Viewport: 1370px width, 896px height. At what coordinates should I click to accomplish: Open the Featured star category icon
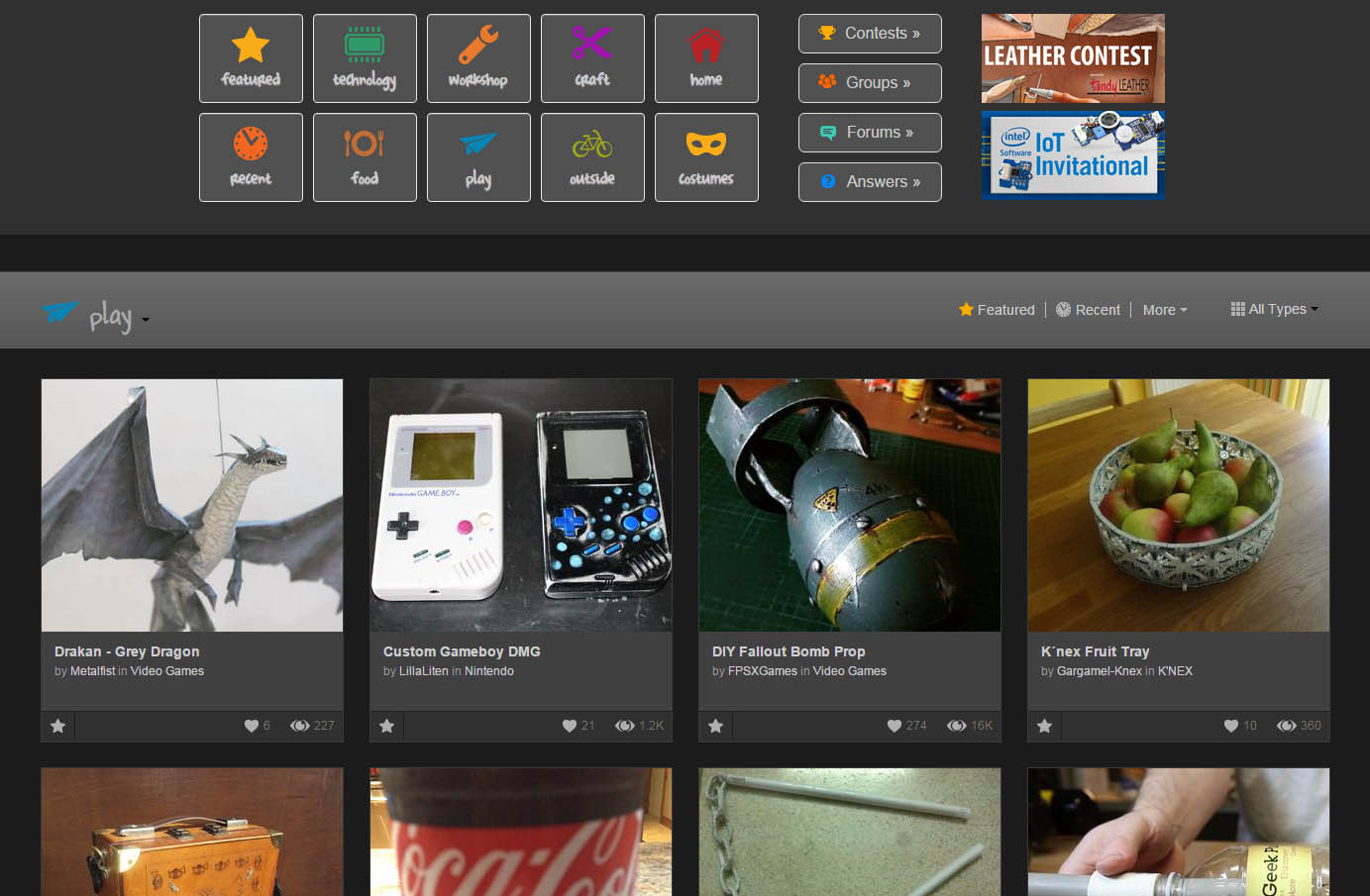point(251,57)
